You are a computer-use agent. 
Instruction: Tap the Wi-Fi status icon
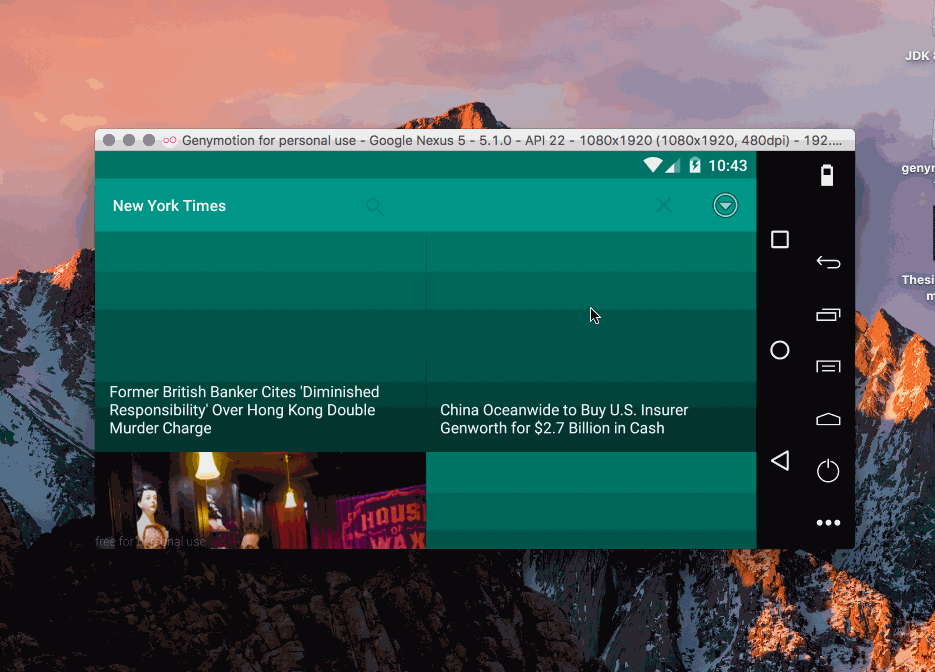coord(653,165)
